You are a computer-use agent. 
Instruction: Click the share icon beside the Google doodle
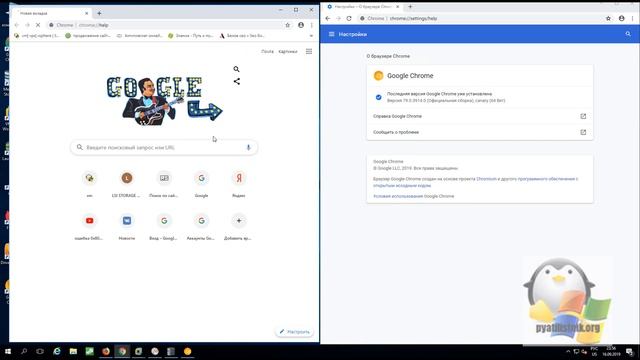[x=236, y=81]
